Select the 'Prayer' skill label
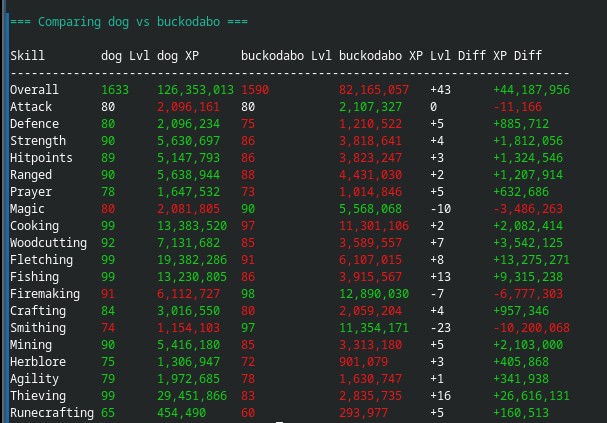This screenshot has height=423, width=607. (x=31, y=192)
